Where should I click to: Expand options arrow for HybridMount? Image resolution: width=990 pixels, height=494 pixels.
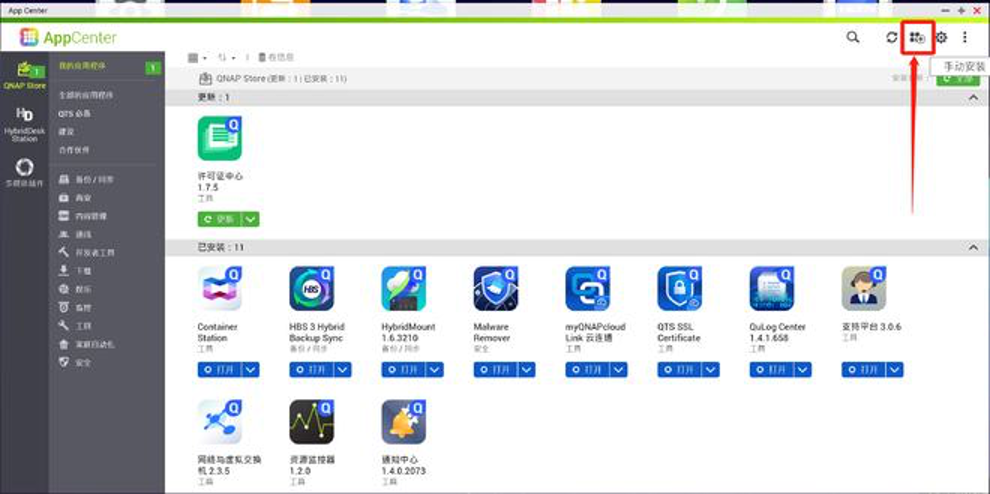[435, 370]
